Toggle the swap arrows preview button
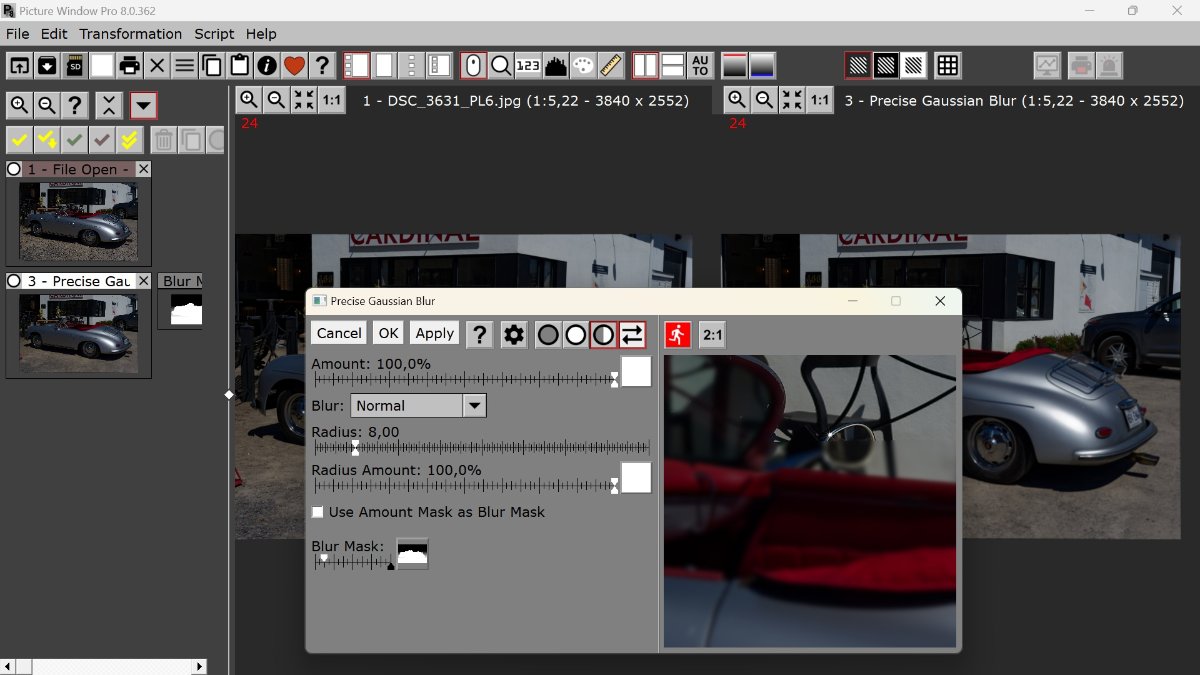Viewport: 1200px width, 675px height. 632,334
